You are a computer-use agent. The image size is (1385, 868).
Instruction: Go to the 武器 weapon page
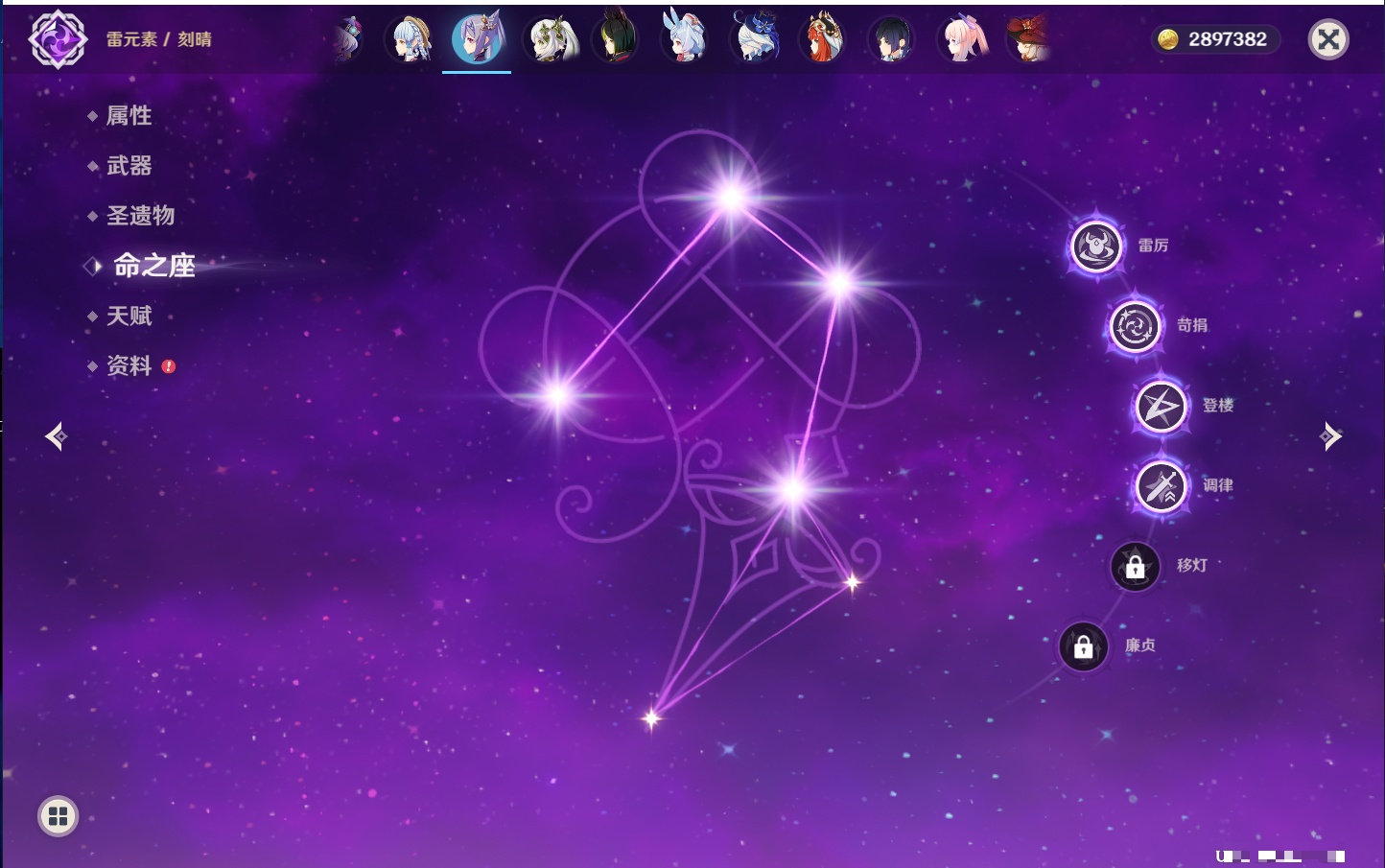pos(129,166)
